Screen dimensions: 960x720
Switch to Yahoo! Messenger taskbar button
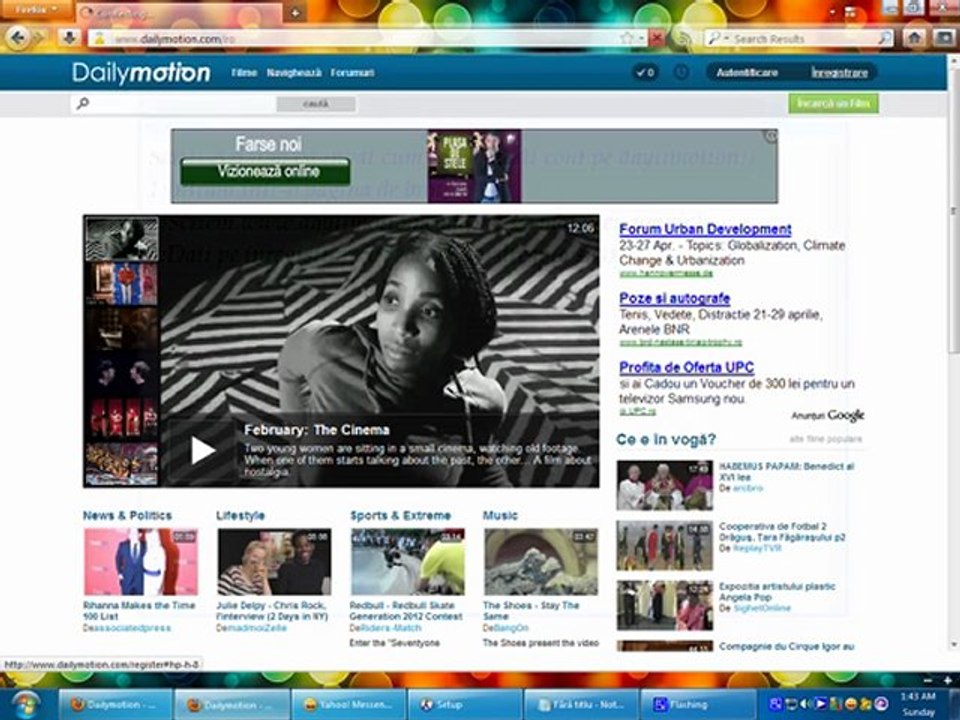tap(348, 705)
